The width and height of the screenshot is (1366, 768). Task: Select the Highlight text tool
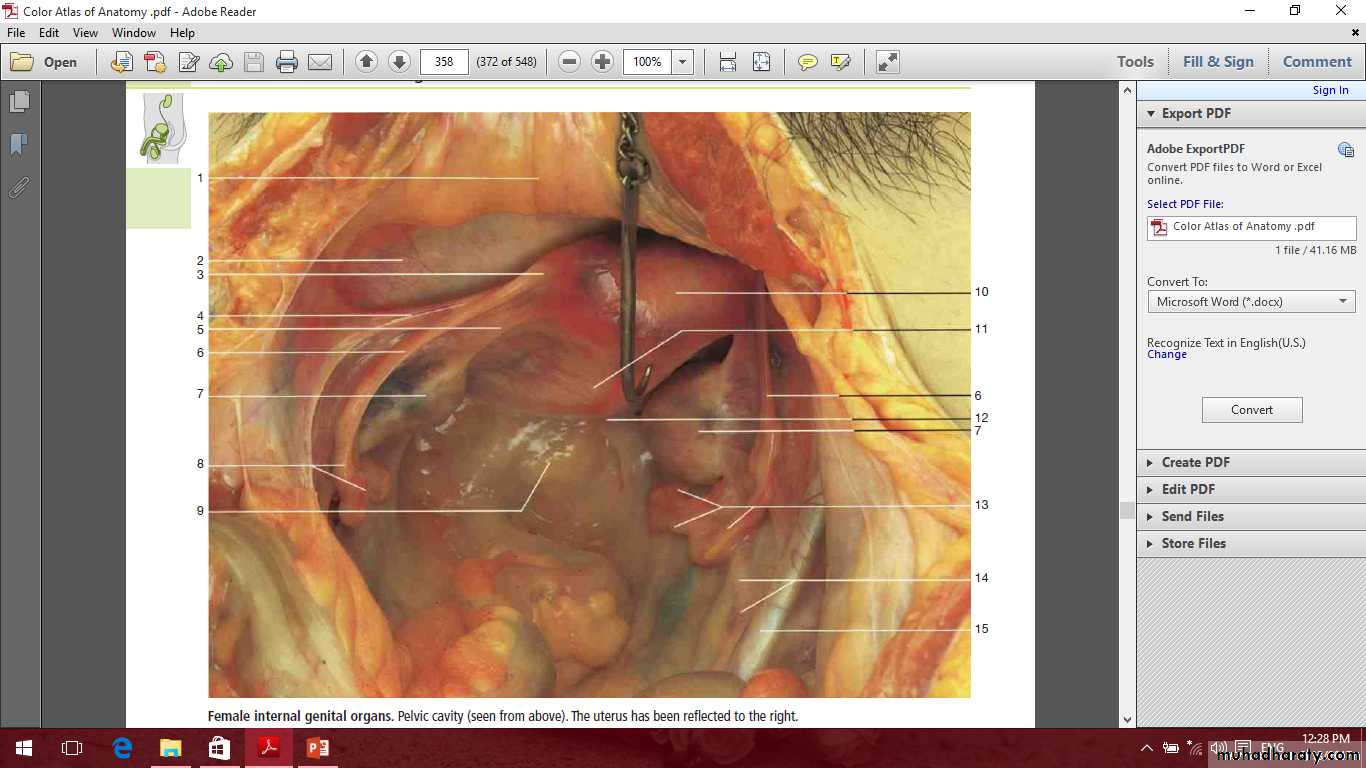[x=840, y=62]
